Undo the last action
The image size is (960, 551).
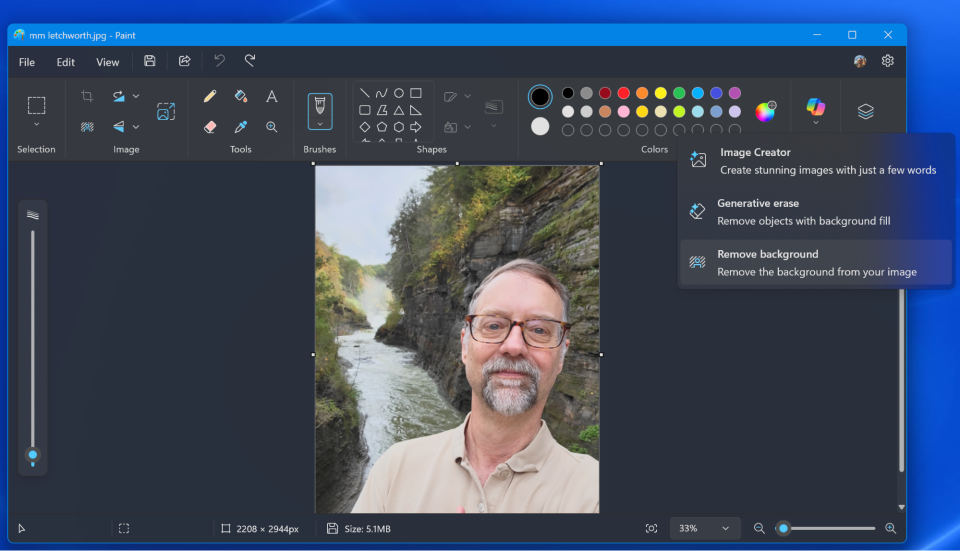219,61
